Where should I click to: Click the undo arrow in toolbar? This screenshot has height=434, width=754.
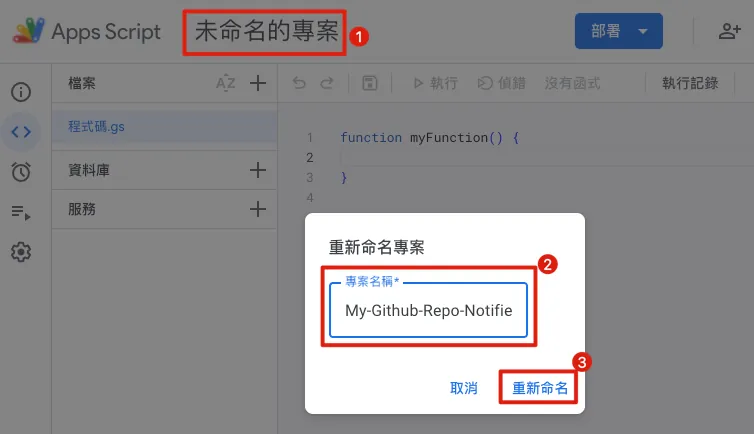pyautogui.click(x=299, y=84)
